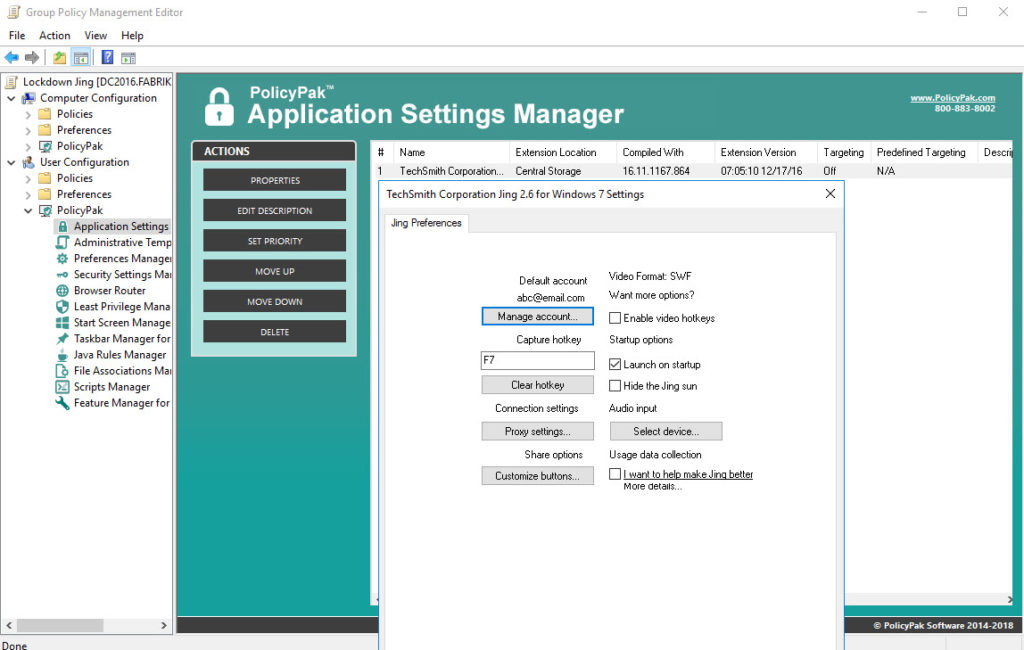Image resolution: width=1024 pixels, height=650 pixels.
Task: Click the Up one level folder icon
Action: [x=59, y=57]
